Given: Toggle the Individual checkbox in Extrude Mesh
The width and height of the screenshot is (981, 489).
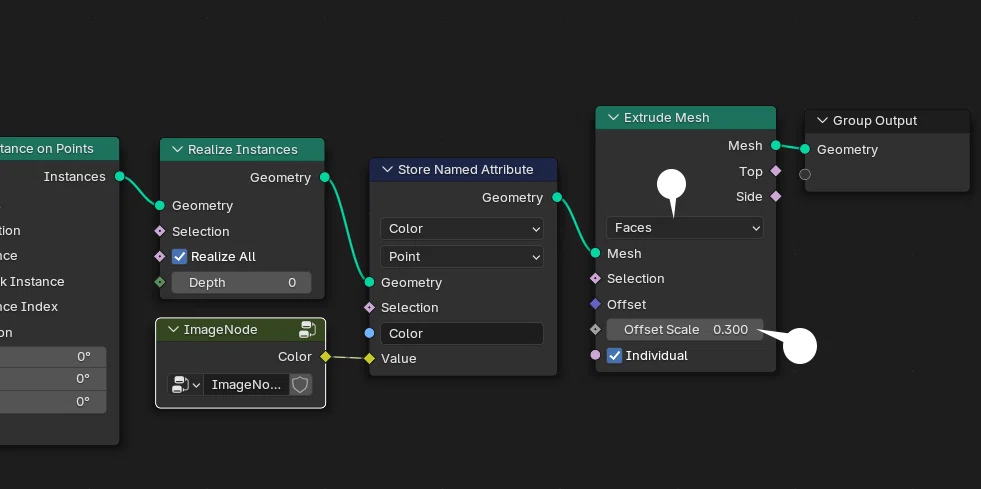Looking at the screenshot, I should 614,355.
